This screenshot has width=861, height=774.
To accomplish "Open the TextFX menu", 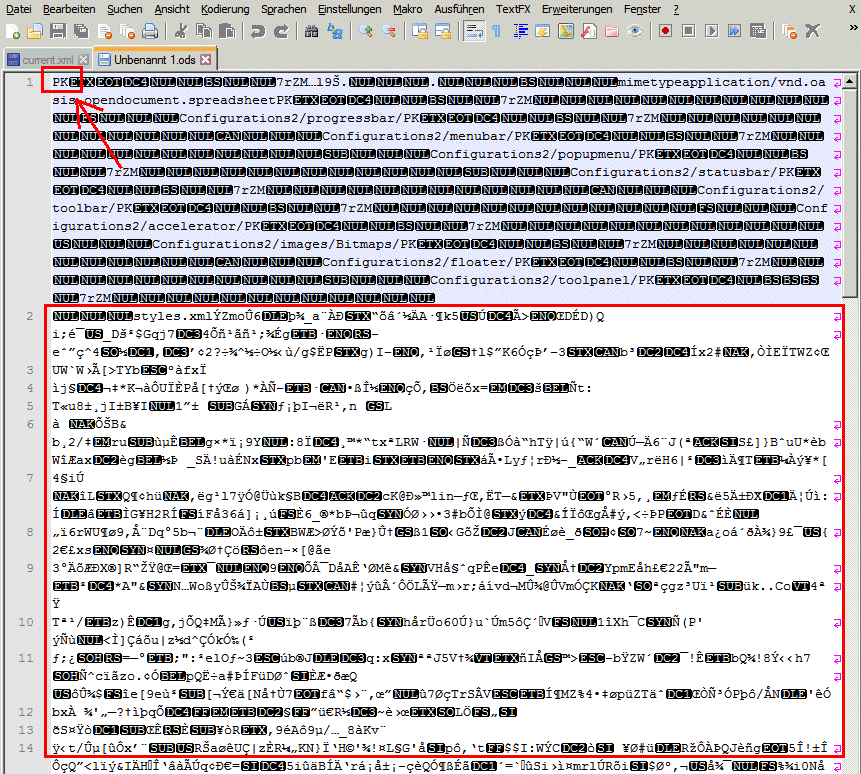I will [x=513, y=9].
